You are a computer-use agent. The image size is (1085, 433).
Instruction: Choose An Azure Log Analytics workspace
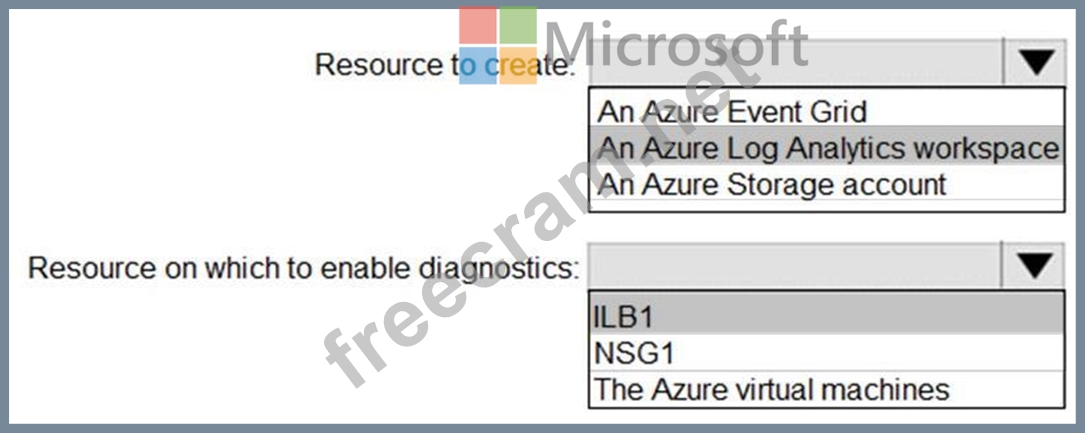[x=828, y=148]
